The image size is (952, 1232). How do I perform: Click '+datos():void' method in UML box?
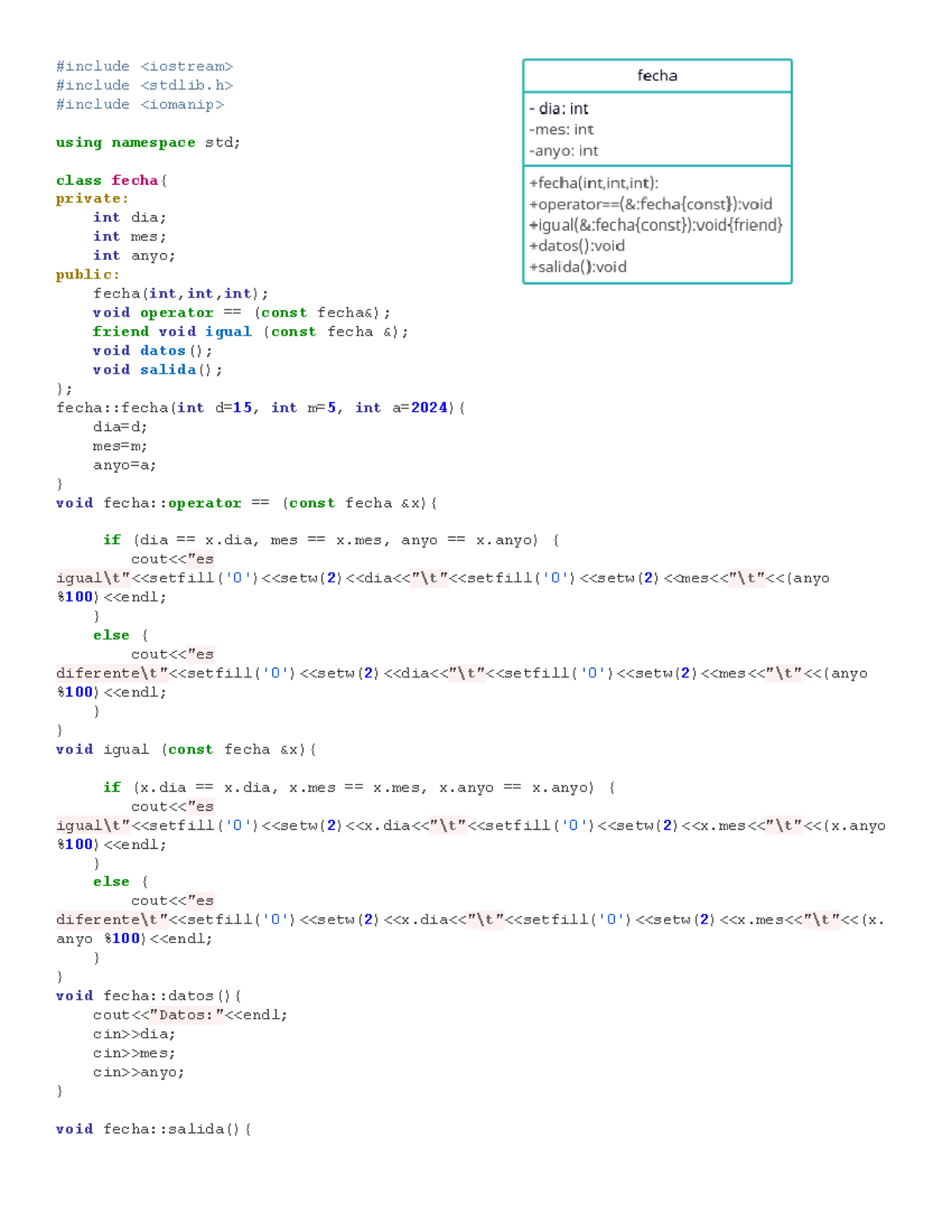point(577,247)
